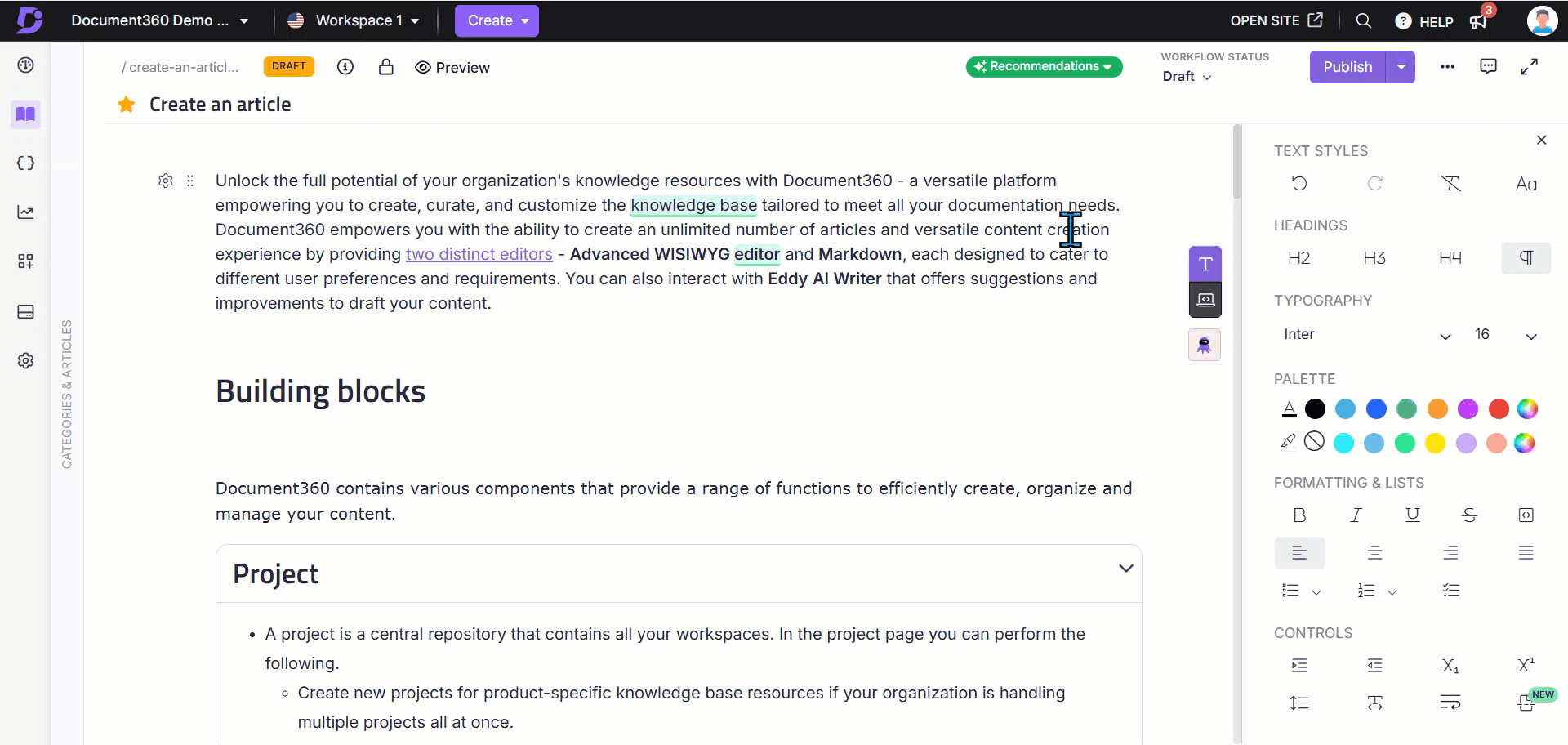The image size is (1568, 745).
Task: Toggle inline code formatting
Action: point(1526,515)
